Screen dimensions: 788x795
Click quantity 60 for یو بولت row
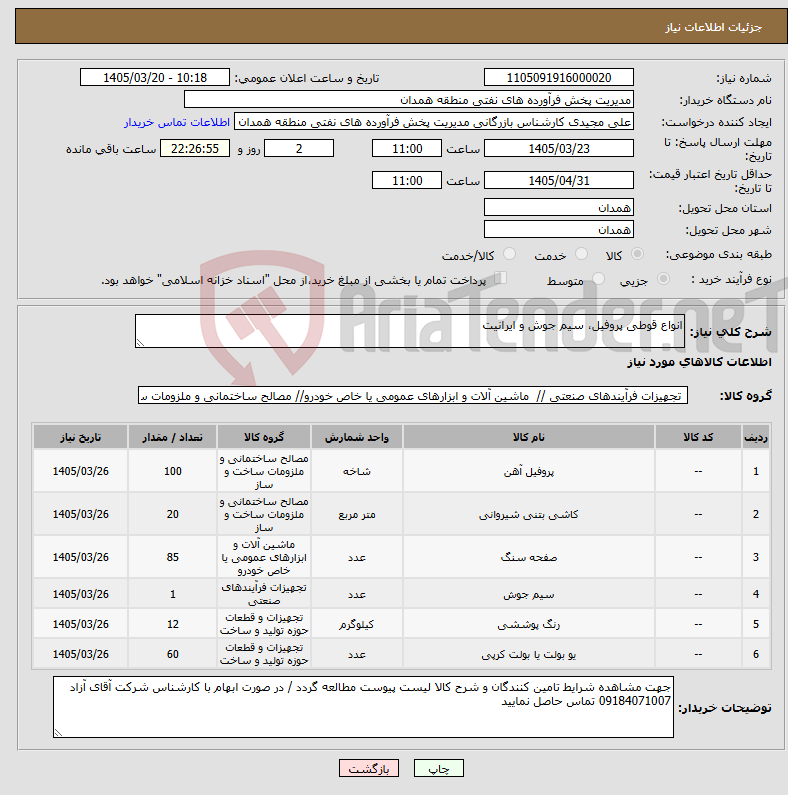pos(172,654)
